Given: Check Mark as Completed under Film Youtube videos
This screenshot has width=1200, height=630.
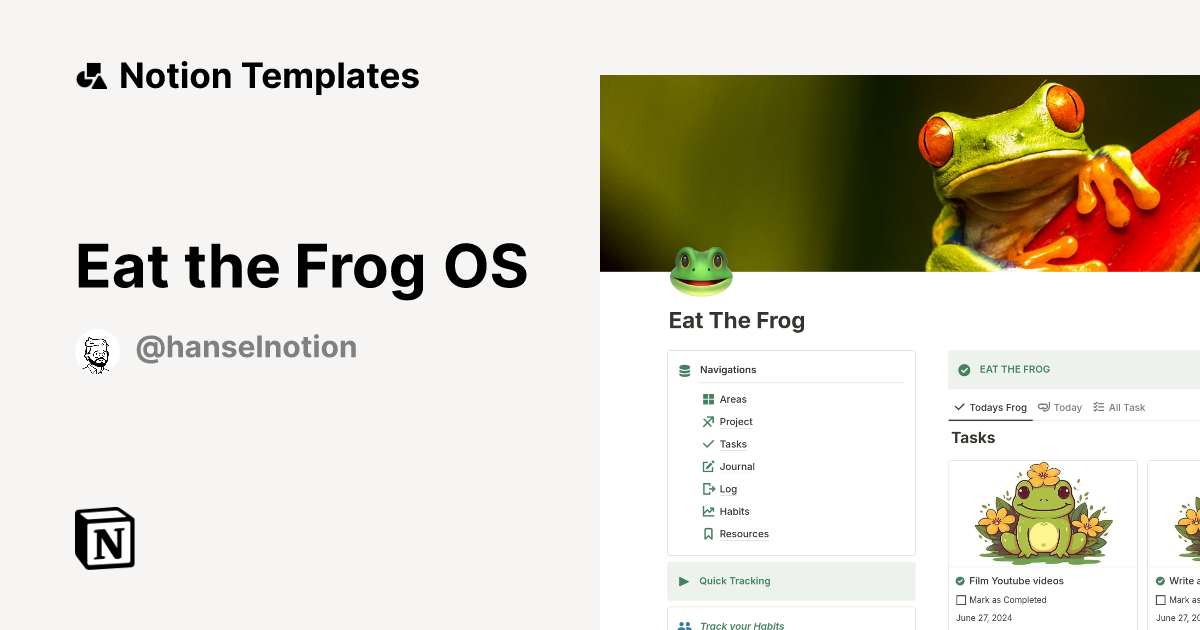Looking at the screenshot, I should click(963, 599).
